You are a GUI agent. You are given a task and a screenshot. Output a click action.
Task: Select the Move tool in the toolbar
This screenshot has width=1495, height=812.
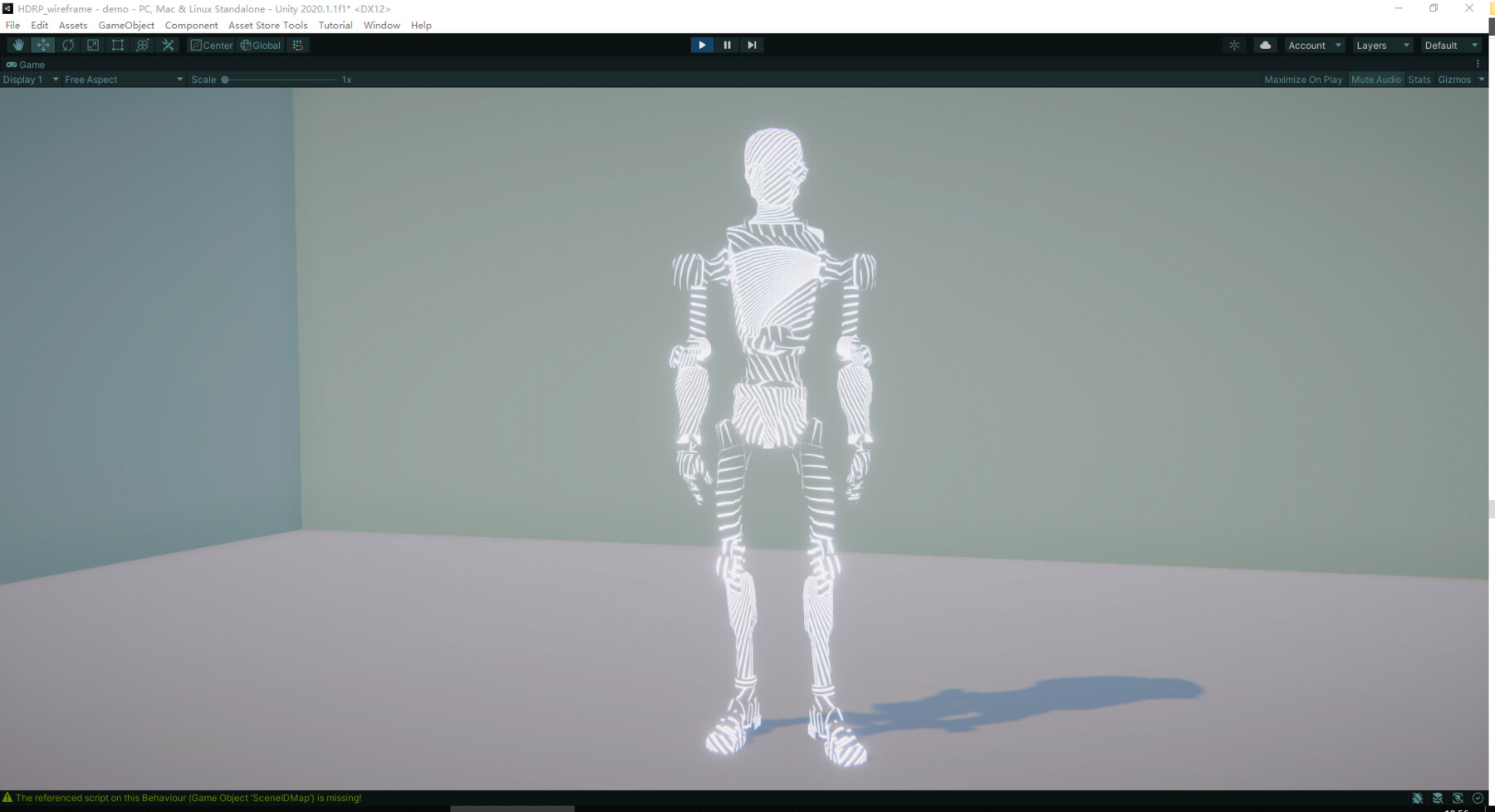[x=42, y=45]
